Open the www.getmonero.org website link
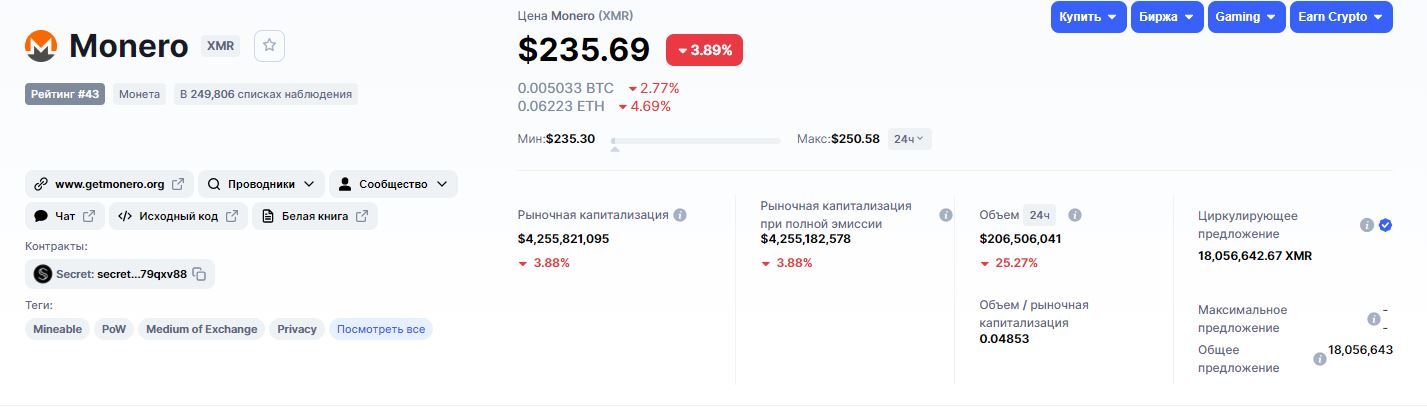 point(109,184)
